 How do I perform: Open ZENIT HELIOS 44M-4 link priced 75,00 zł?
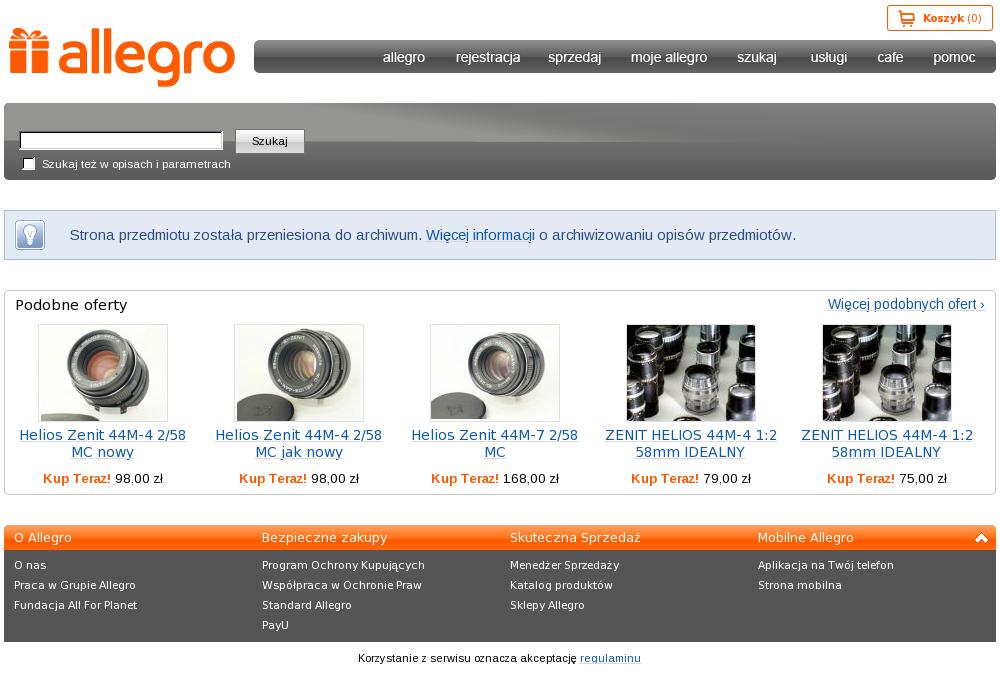click(x=887, y=443)
